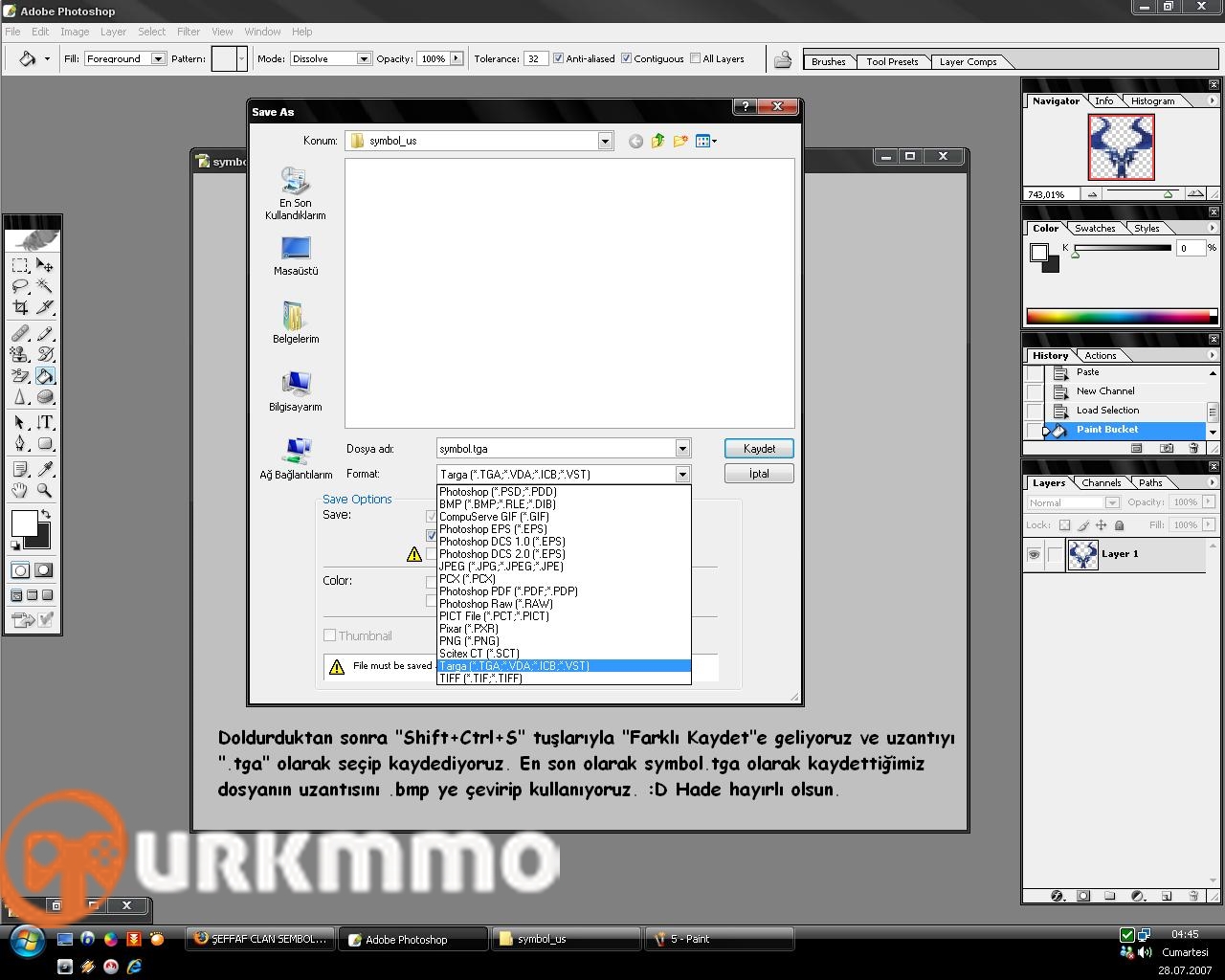This screenshot has width=1225, height=980.
Task: Open the Brushes palette well tab
Action: point(829,61)
